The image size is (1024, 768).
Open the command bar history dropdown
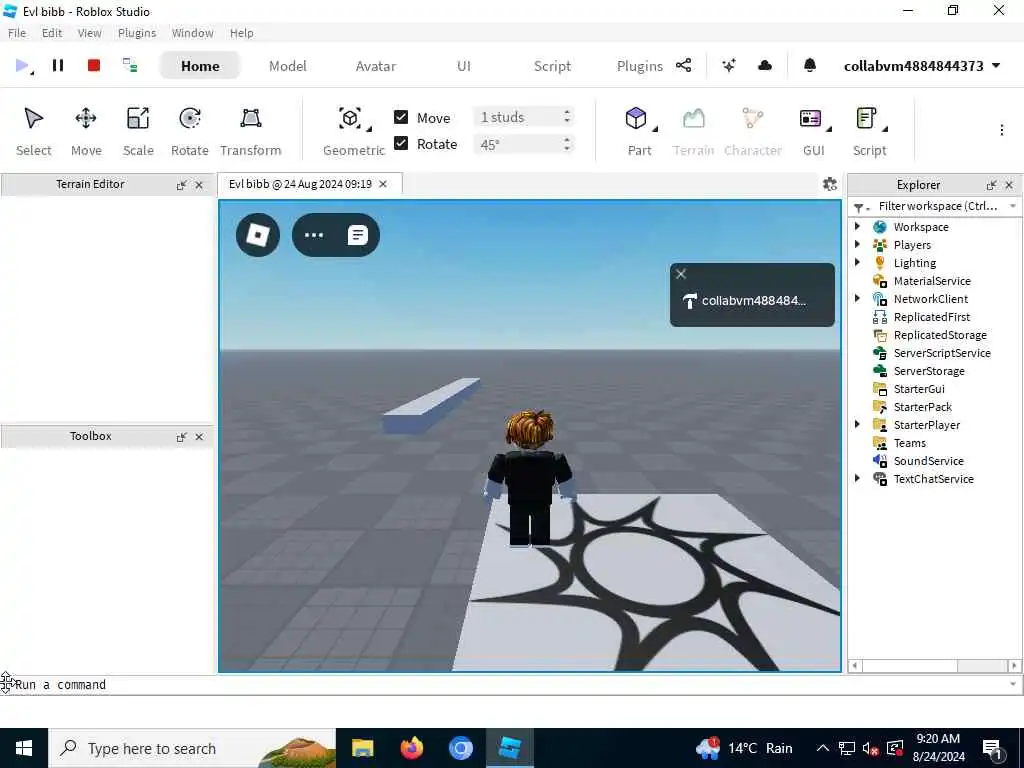(1013, 684)
